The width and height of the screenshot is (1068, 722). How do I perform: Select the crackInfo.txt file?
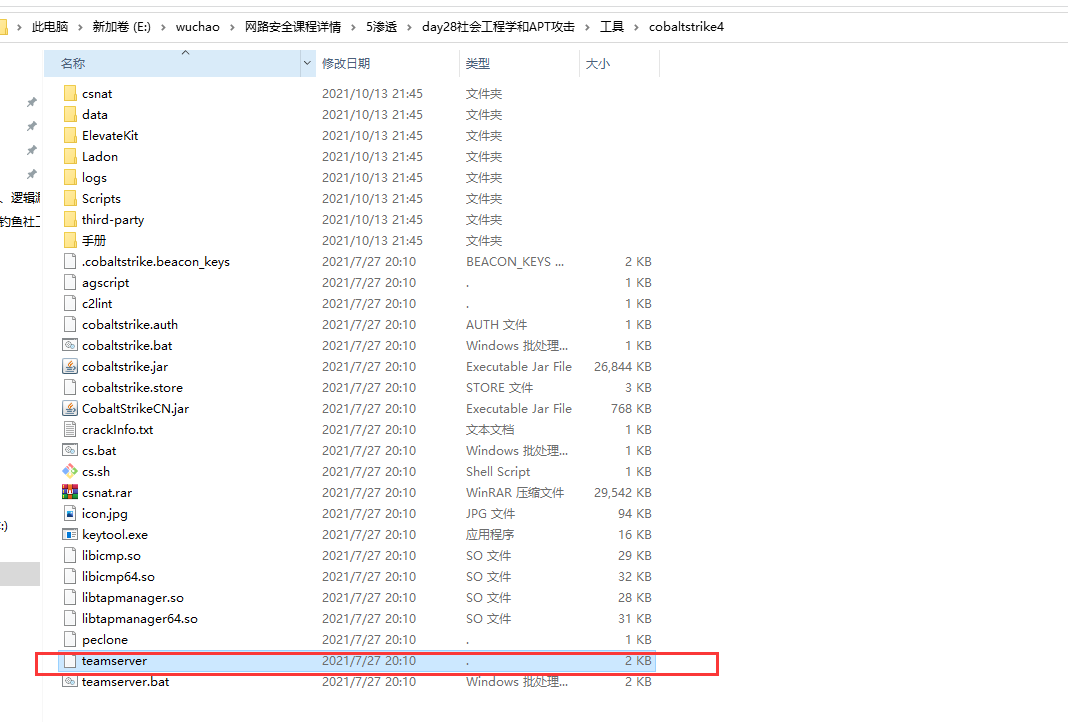(117, 429)
